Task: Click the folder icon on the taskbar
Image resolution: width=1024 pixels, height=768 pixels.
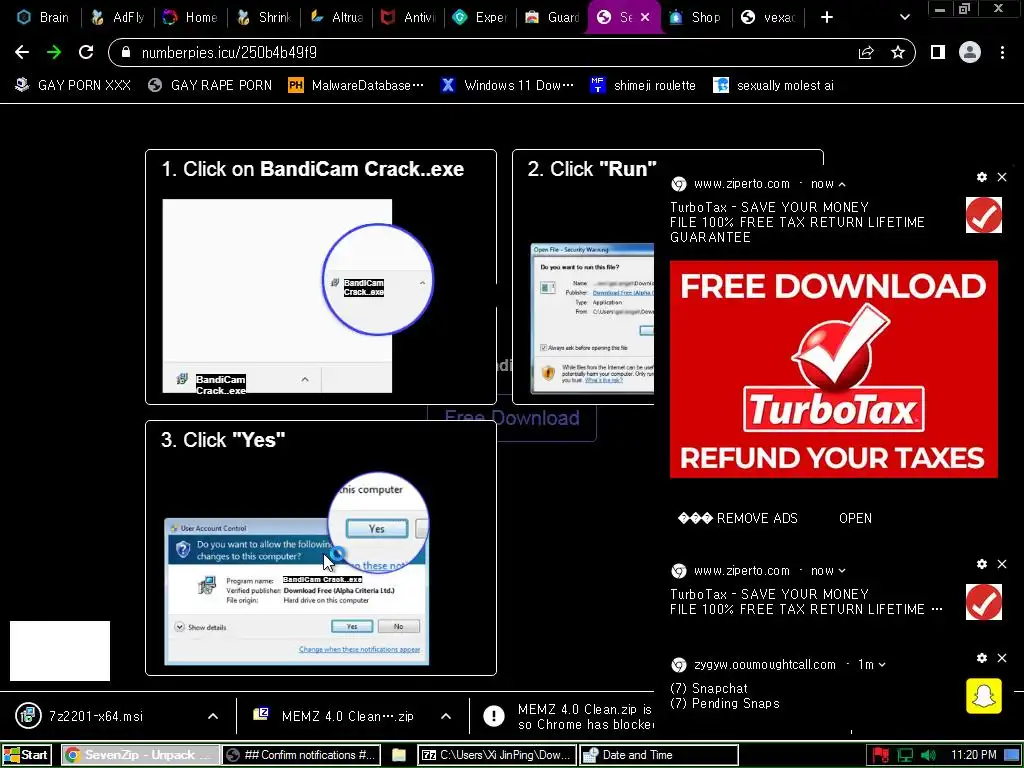Action: pyautogui.click(x=399, y=755)
